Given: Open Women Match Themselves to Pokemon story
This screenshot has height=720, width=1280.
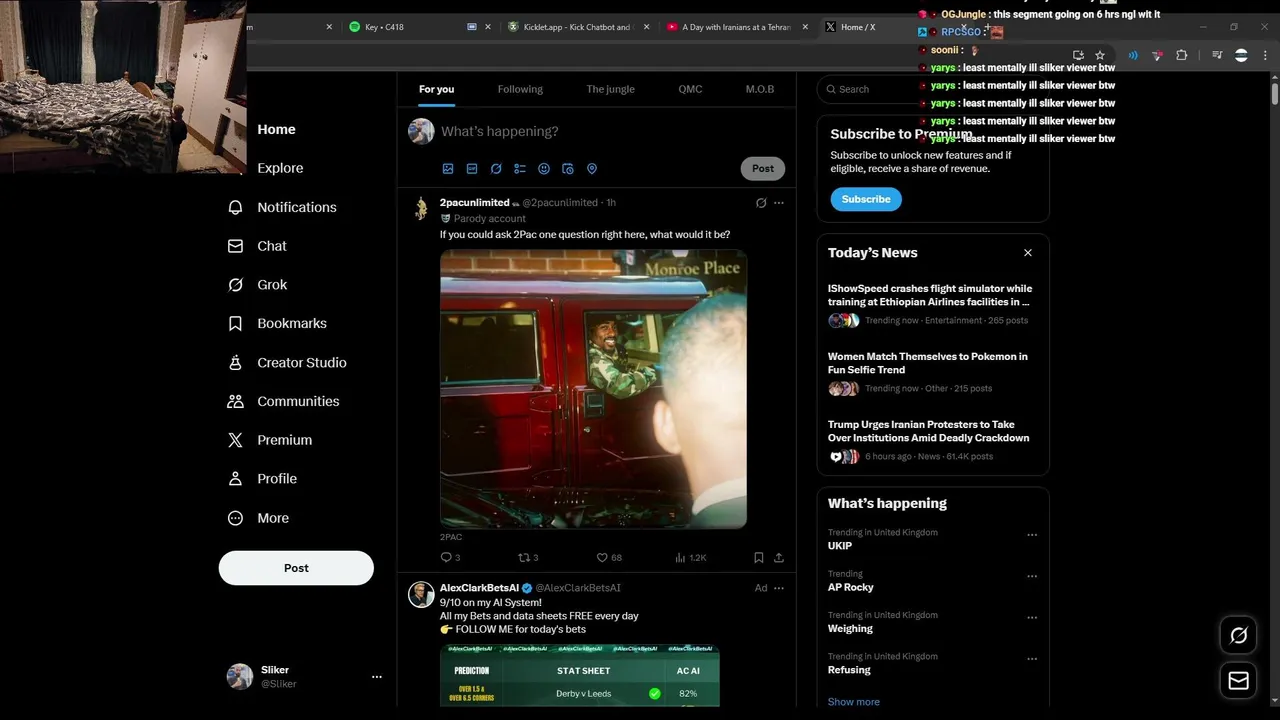Looking at the screenshot, I should coord(928,363).
